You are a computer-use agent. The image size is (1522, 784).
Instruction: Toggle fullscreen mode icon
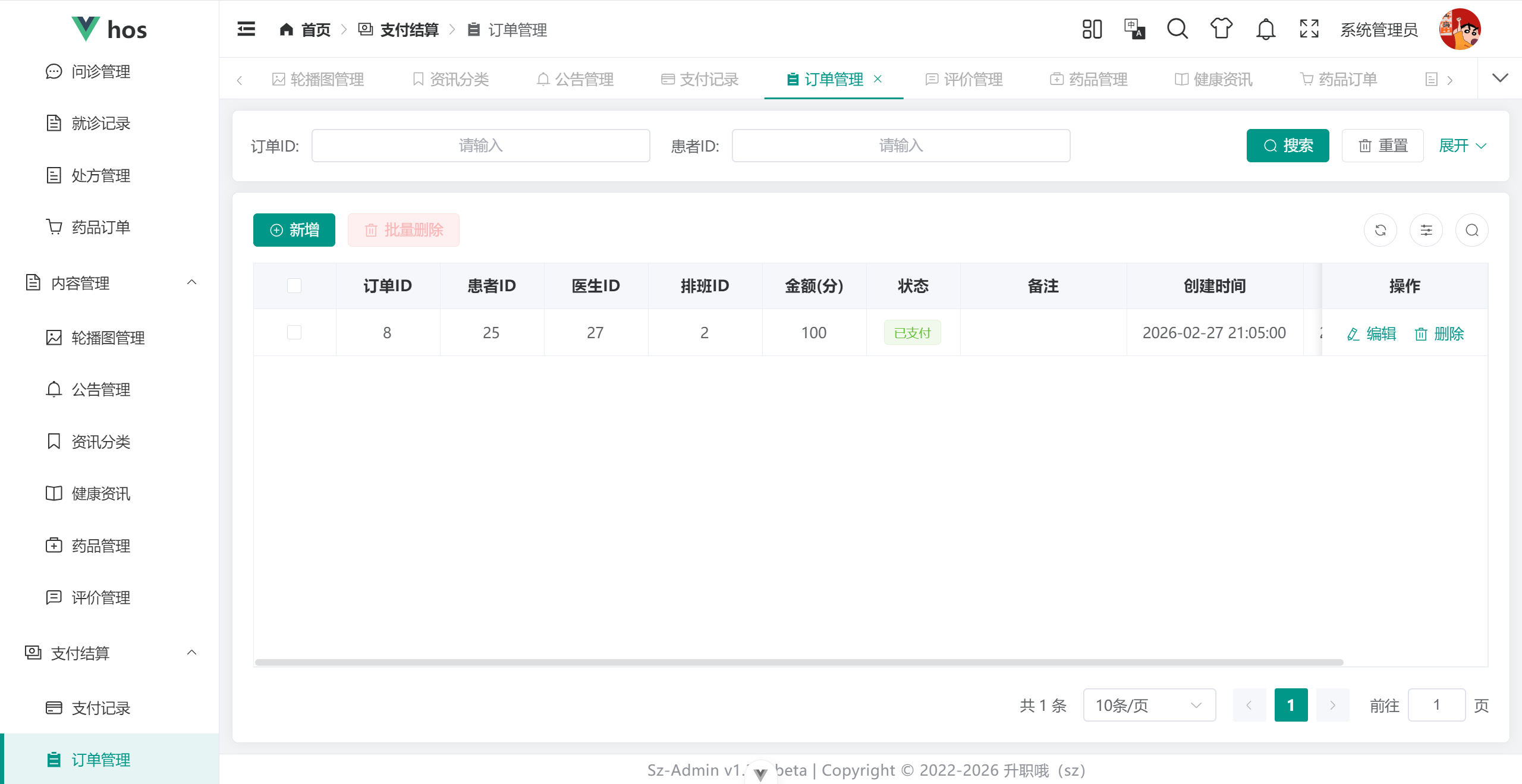pyautogui.click(x=1309, y=29)
